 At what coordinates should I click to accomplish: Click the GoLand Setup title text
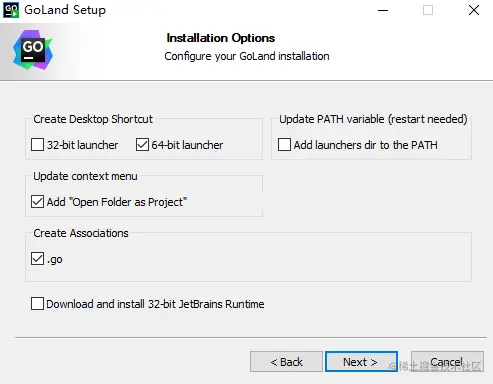(x=65, y=10)
